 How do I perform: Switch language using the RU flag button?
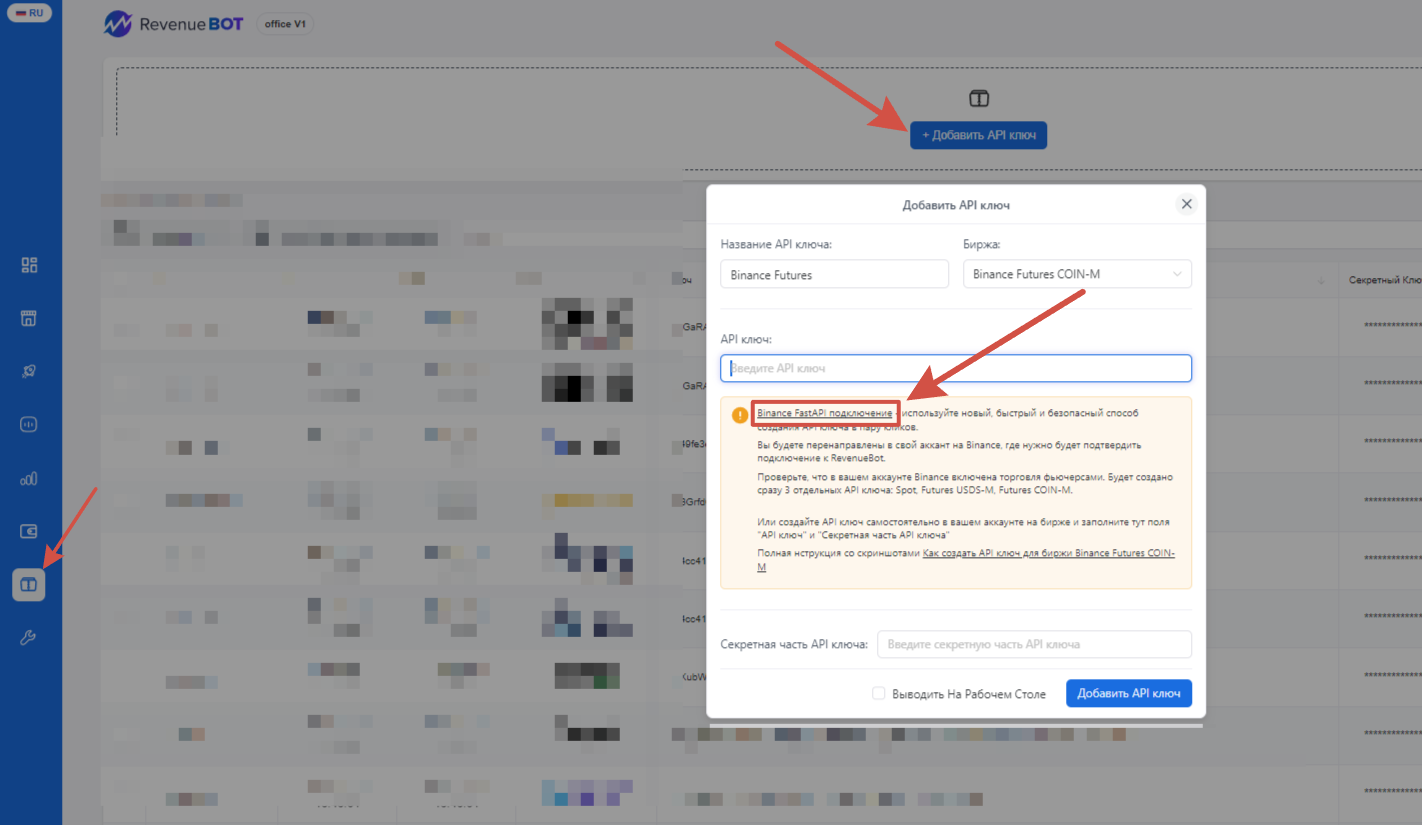29,13
